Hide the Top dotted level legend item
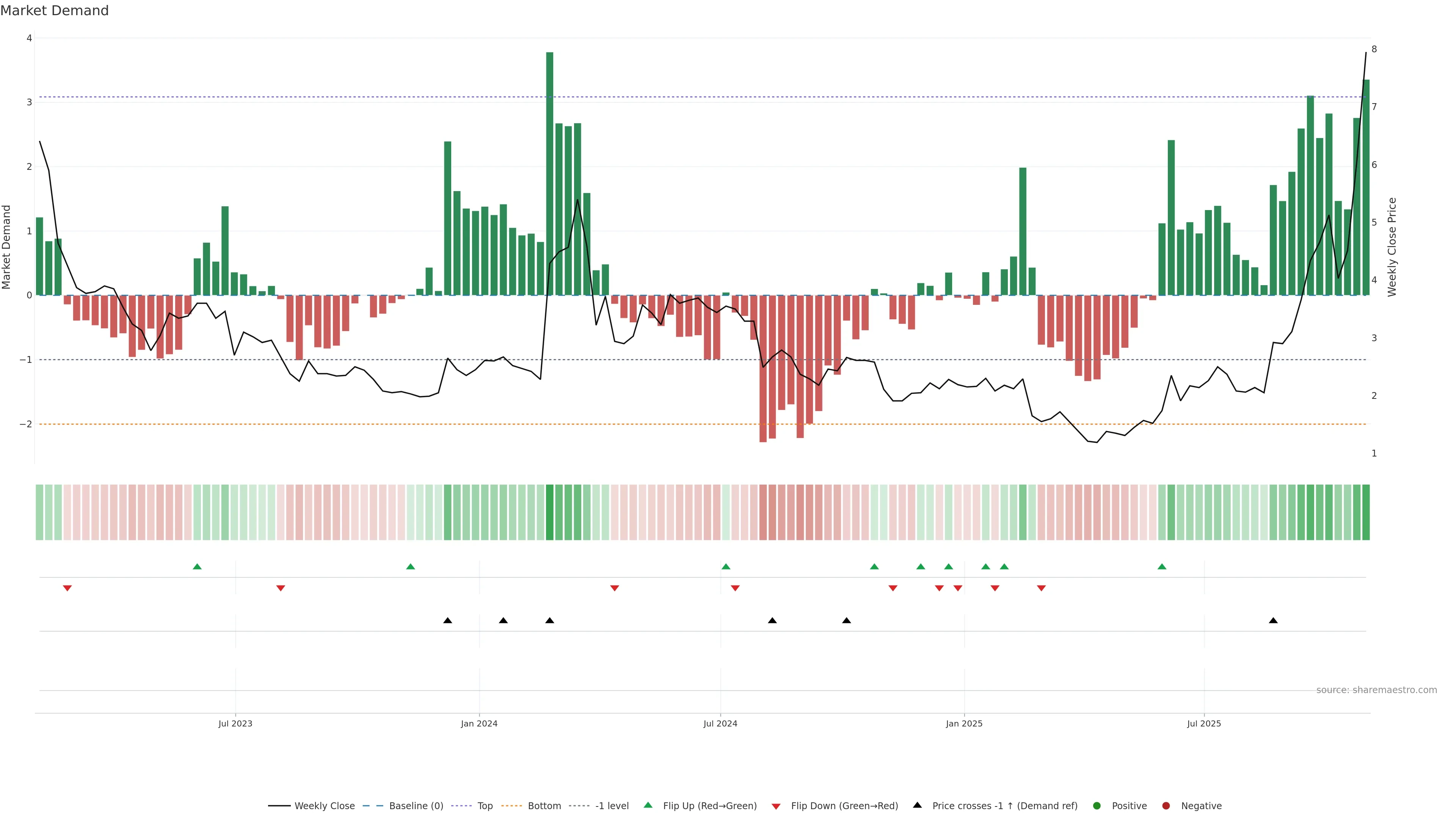 click(x=485, y=805)
